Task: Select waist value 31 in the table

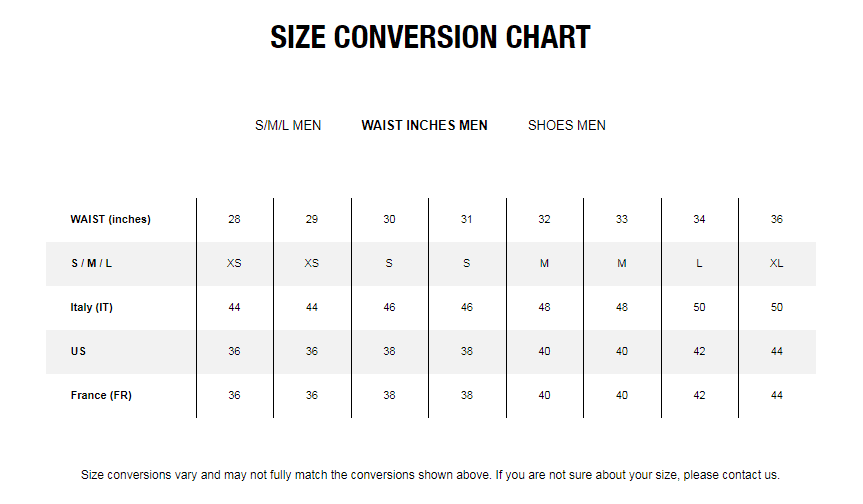Action: [x=467, y=219]
